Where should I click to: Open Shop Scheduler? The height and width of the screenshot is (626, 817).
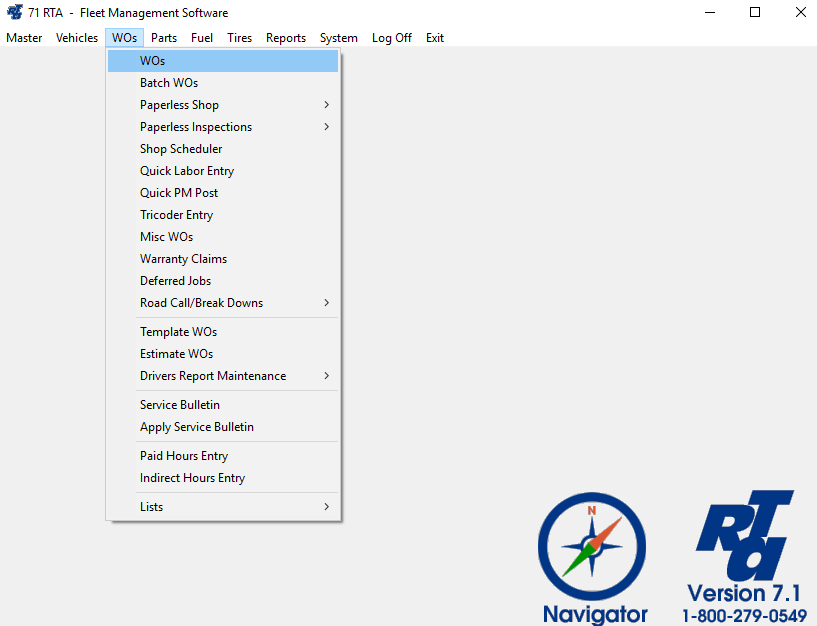pos(181,149)
